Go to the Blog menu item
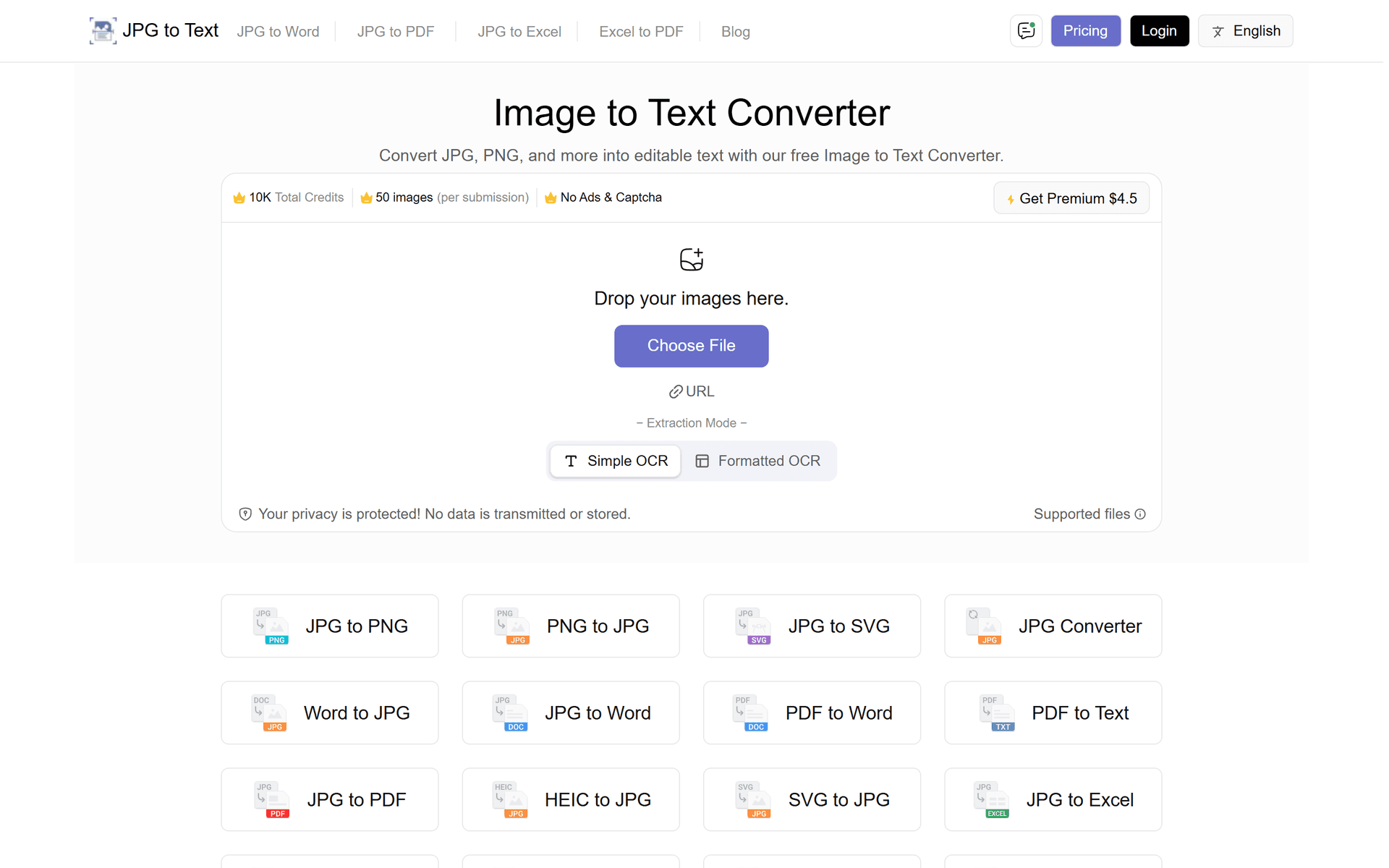Screen dimensions: 1389x868 pos(735,32)
